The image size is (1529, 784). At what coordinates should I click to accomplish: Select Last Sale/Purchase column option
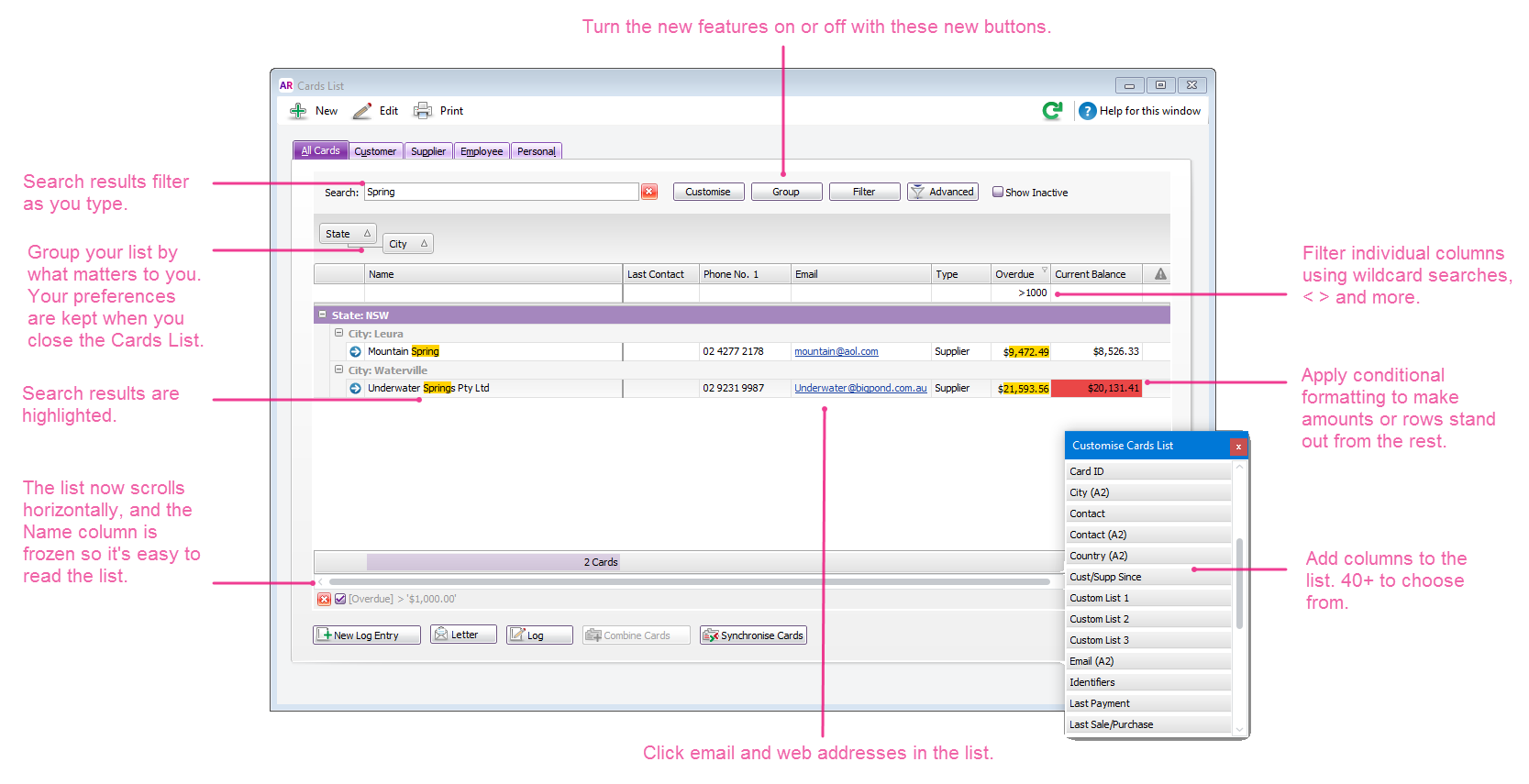[1148, 724]
